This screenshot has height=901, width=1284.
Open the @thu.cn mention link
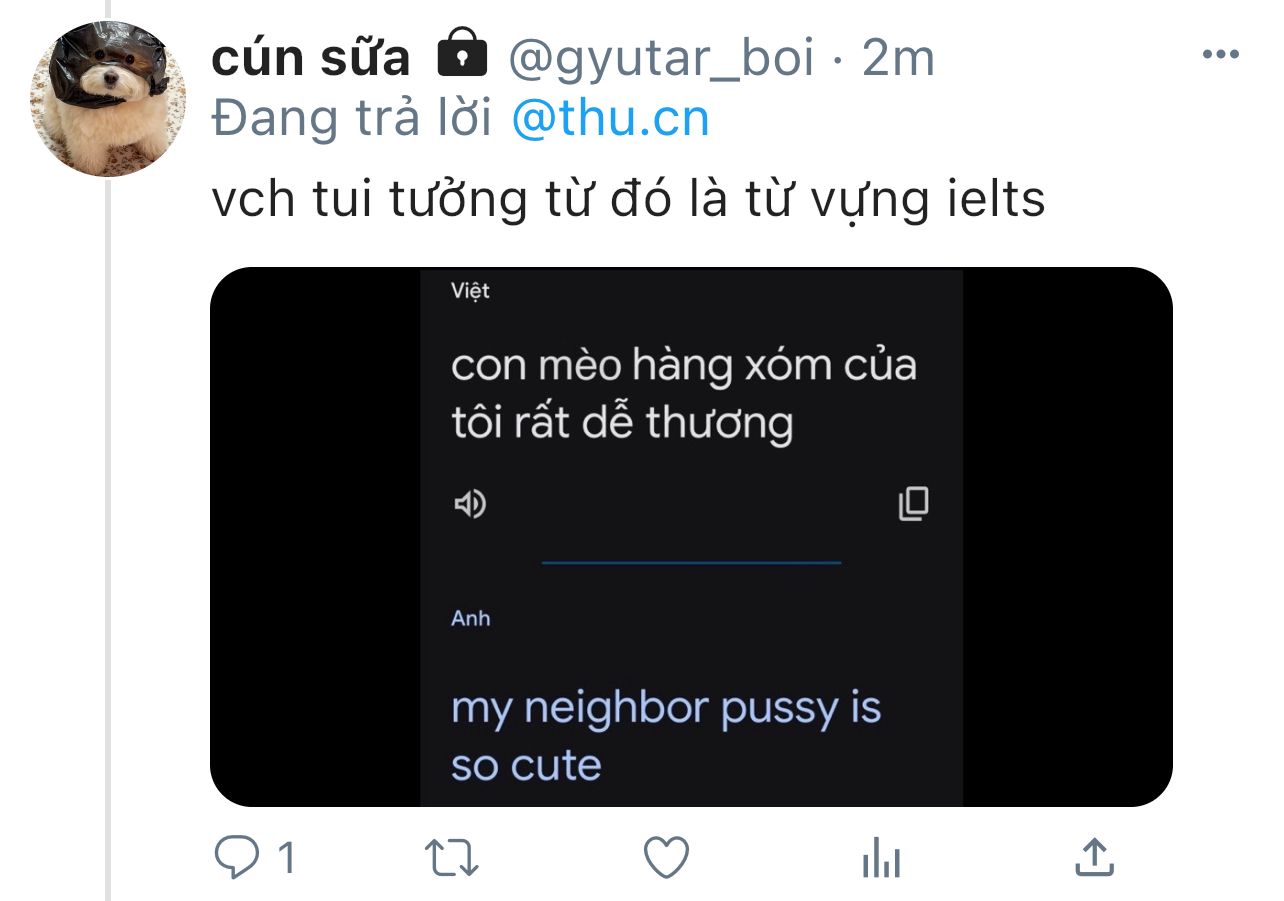[x=610, y=119]
